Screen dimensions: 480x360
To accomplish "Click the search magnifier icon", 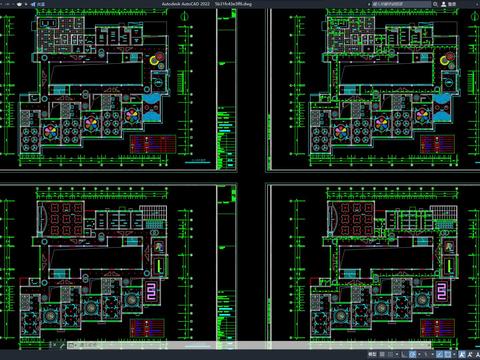I will pos(435,4).
